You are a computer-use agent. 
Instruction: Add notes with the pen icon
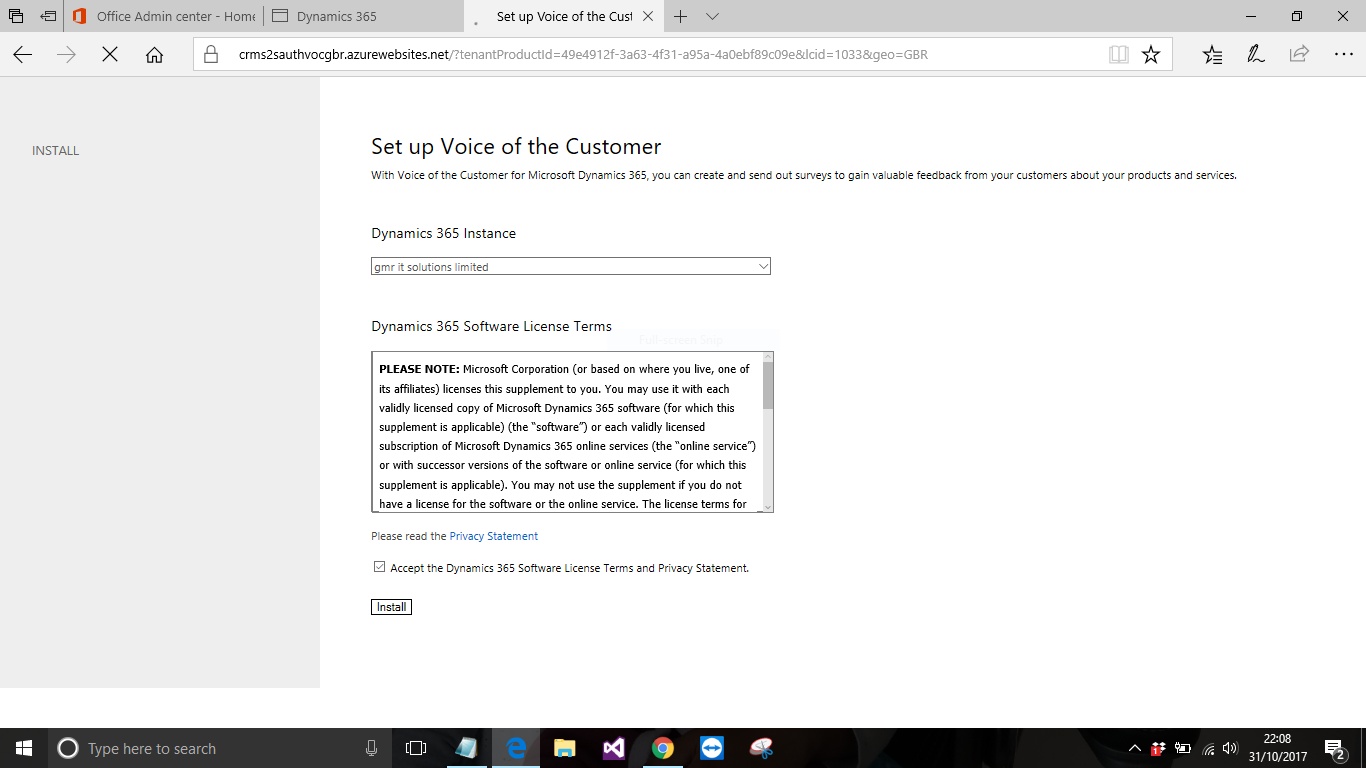point(1256,54)
